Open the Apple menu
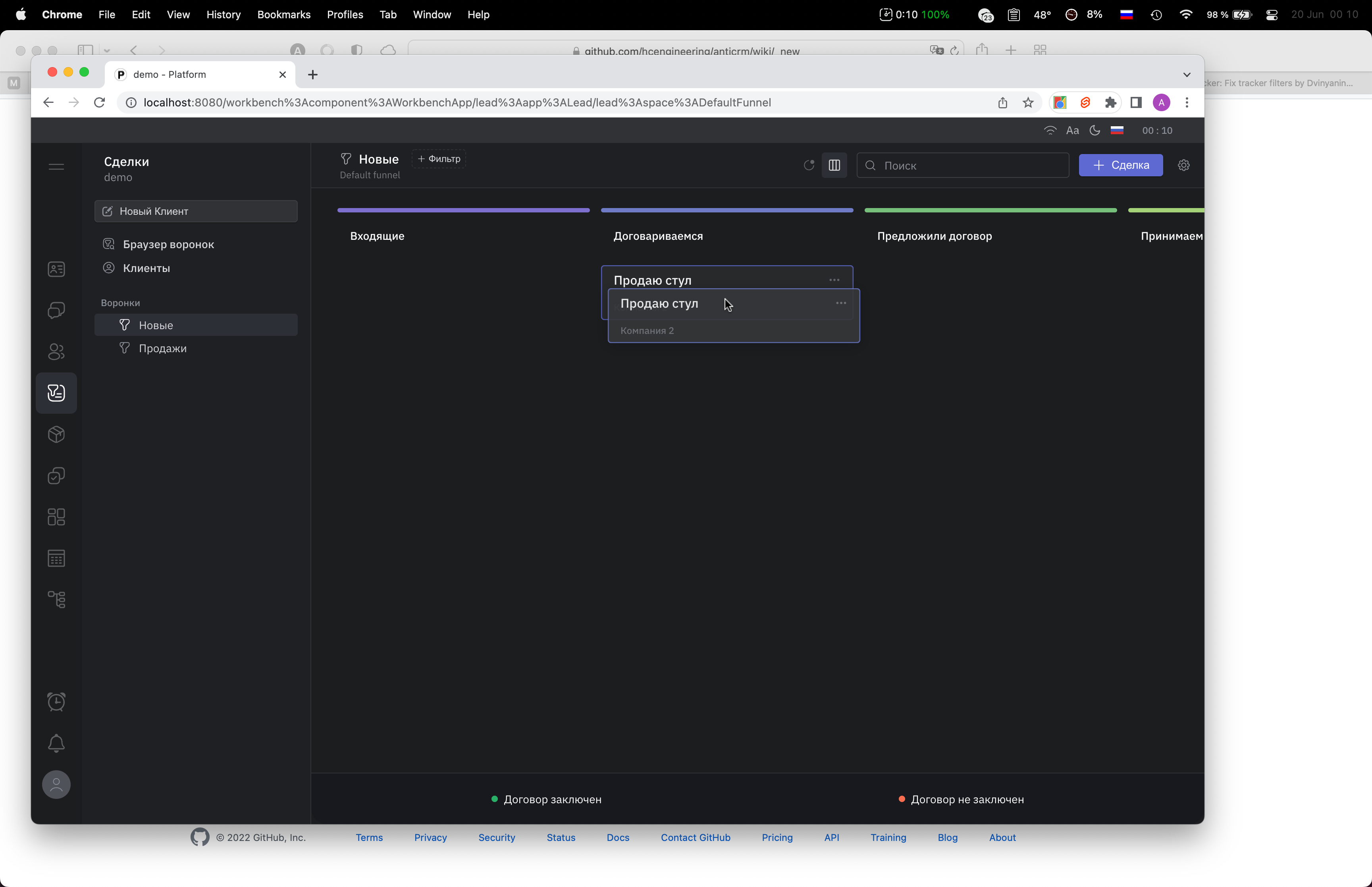 coord(21,14)
